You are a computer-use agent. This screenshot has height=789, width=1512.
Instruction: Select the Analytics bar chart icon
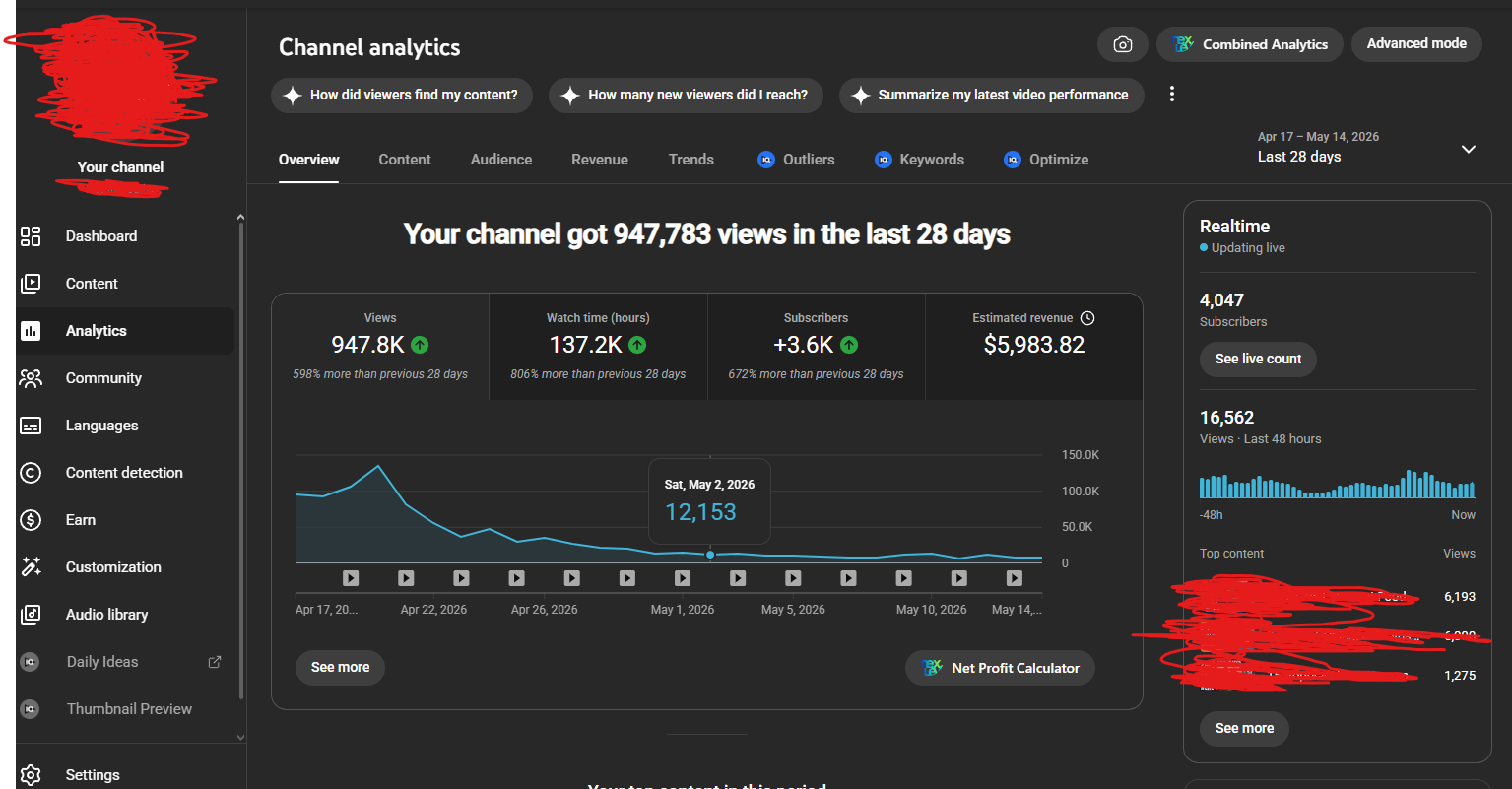tap(31, 331)
